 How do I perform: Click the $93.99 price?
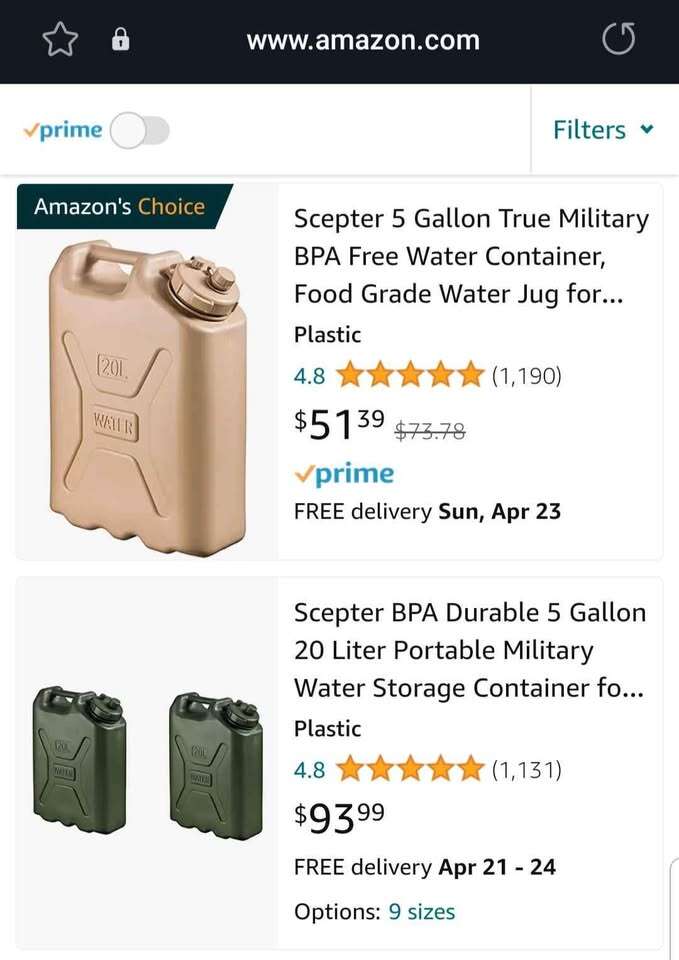(340, 818)
